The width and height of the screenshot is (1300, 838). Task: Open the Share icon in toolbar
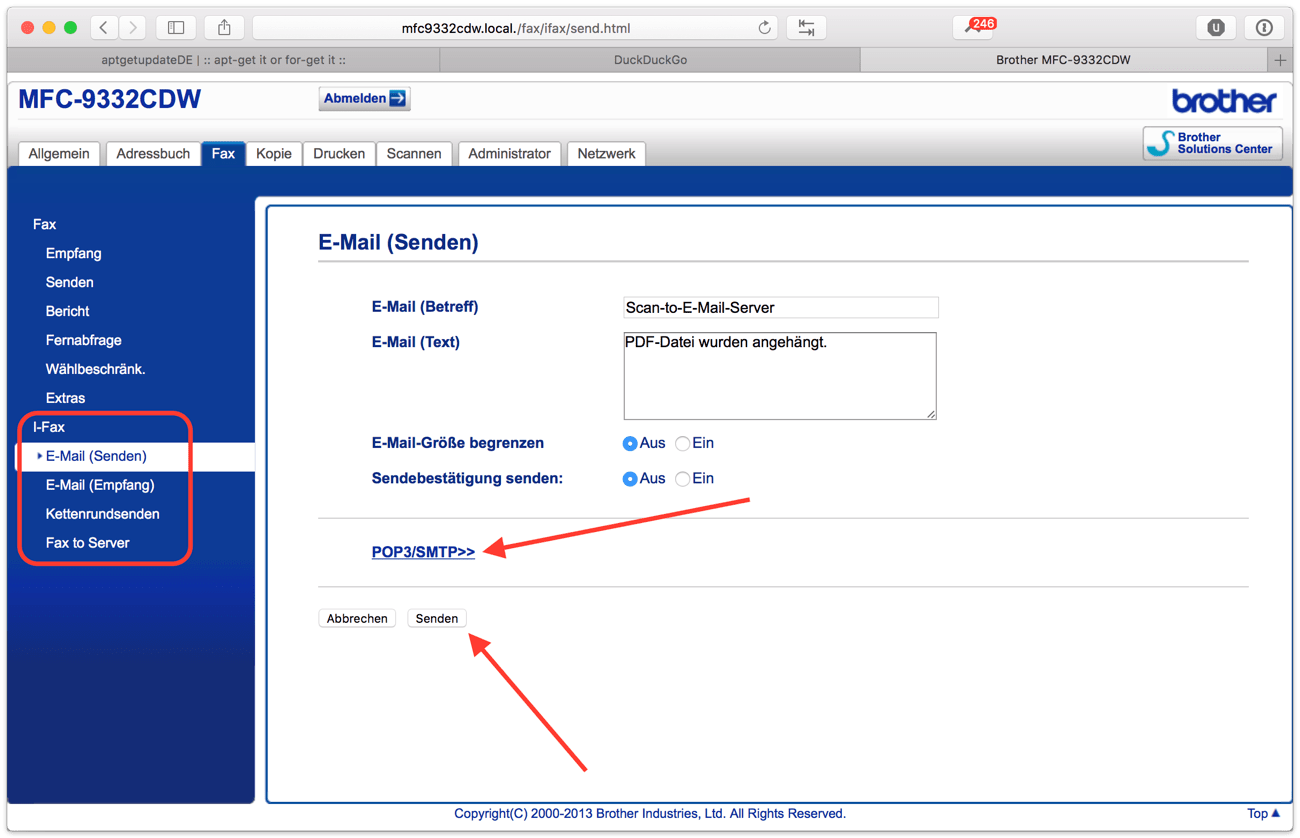(224, 27)
